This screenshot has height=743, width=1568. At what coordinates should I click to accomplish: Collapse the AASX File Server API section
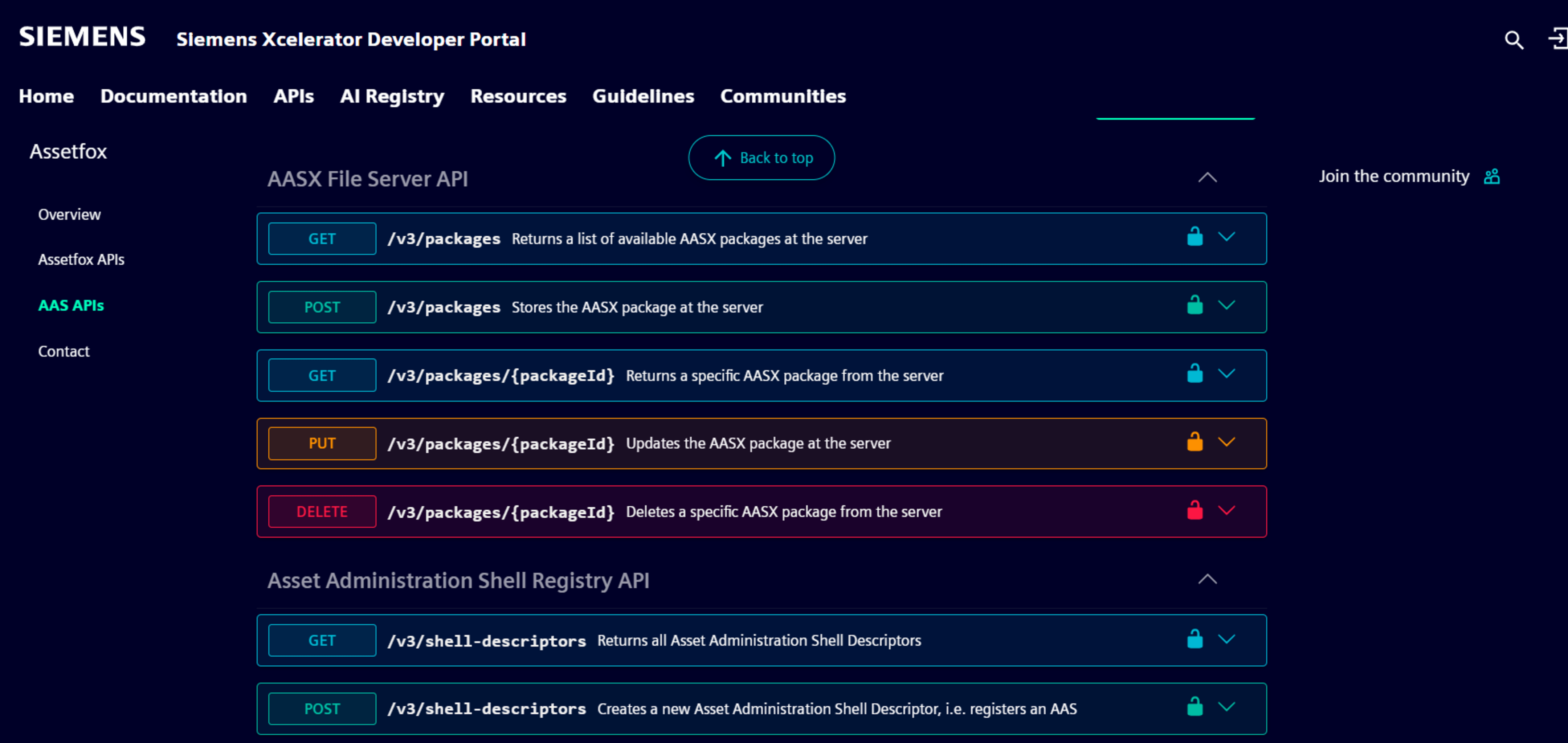tap(1208, 178)
